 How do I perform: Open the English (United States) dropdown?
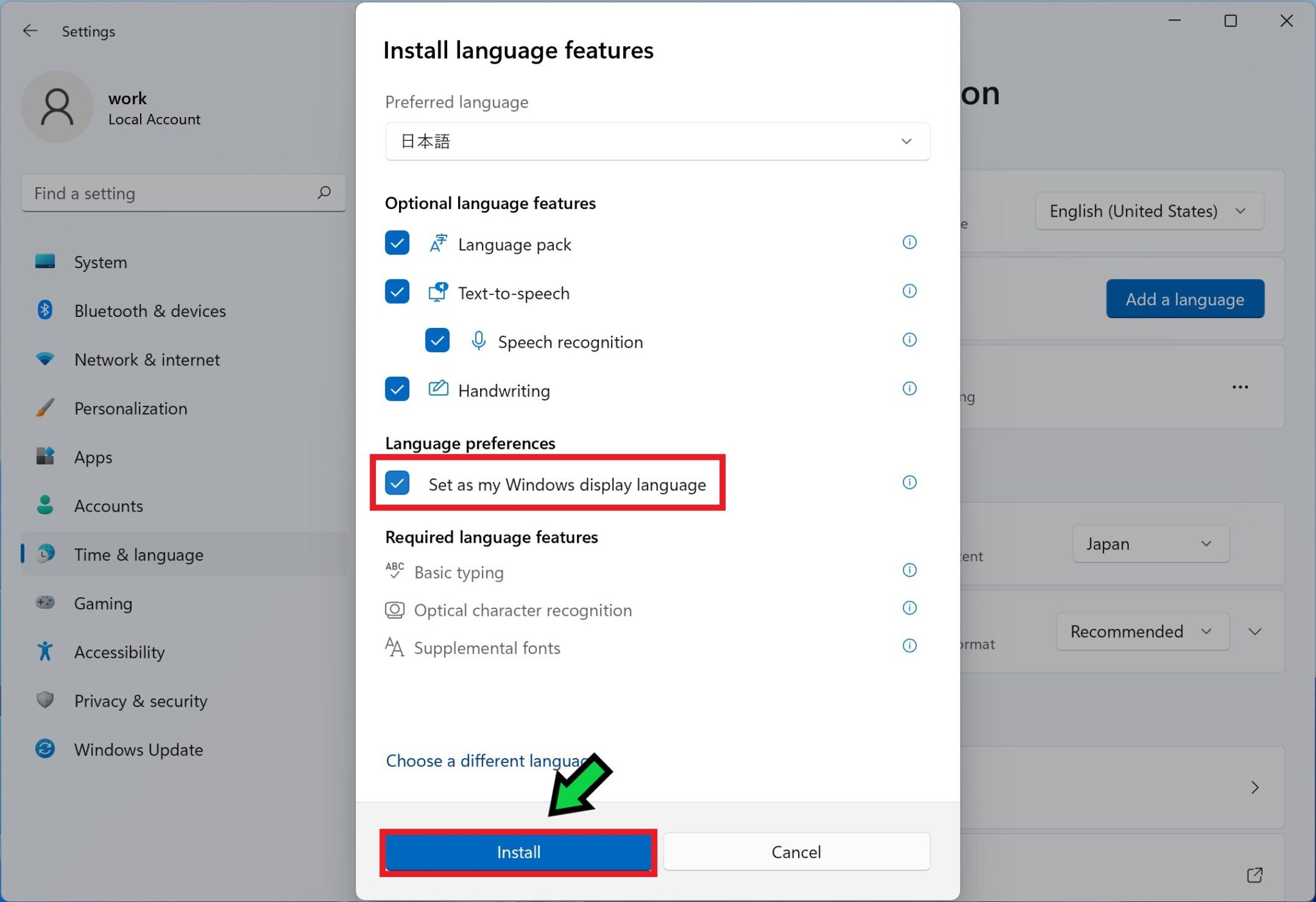[1149, 211]
